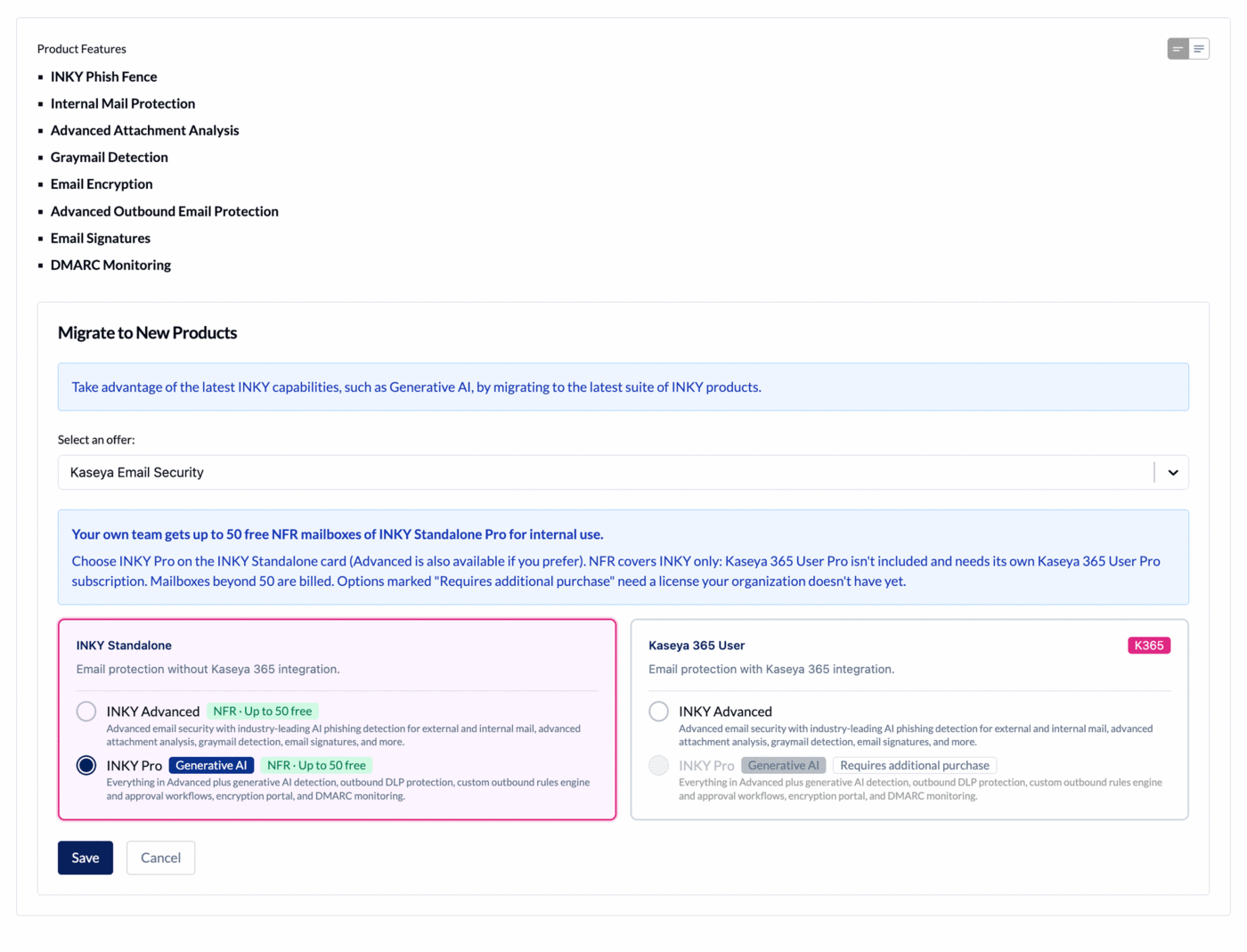Select disabled INKY Pro radio under Kaseya 365 User
Viewport: 1247px width, 952px height.
pyautogui.click(x=659, y=766)
